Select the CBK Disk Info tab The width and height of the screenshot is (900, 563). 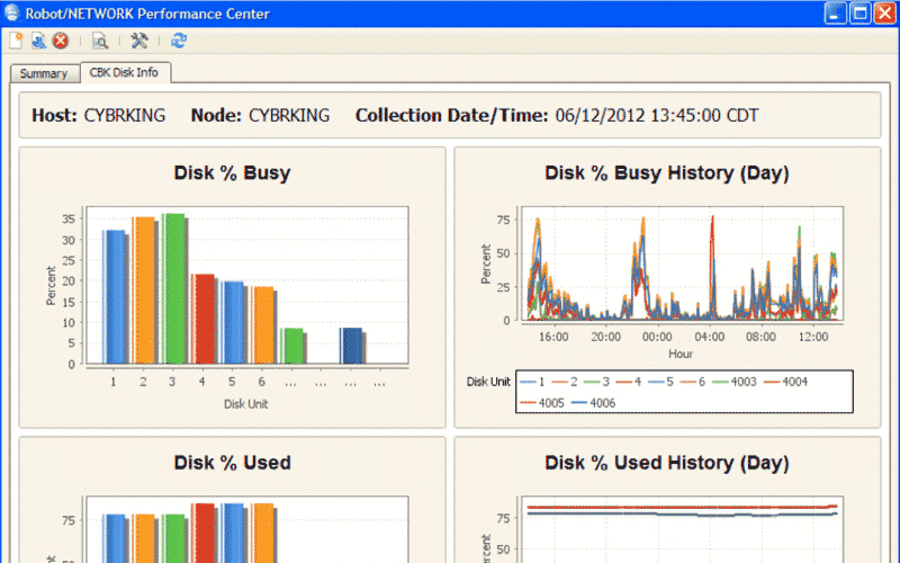coord(124,72)
